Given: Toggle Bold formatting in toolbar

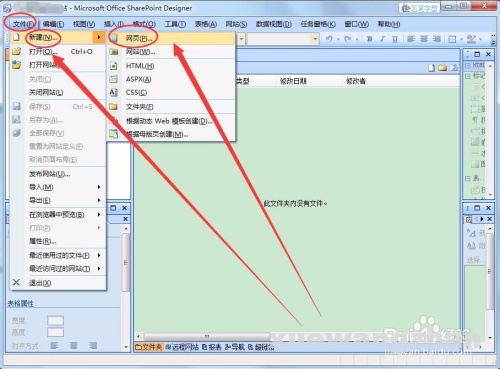Looking at the screenshot, I should 369,39.
